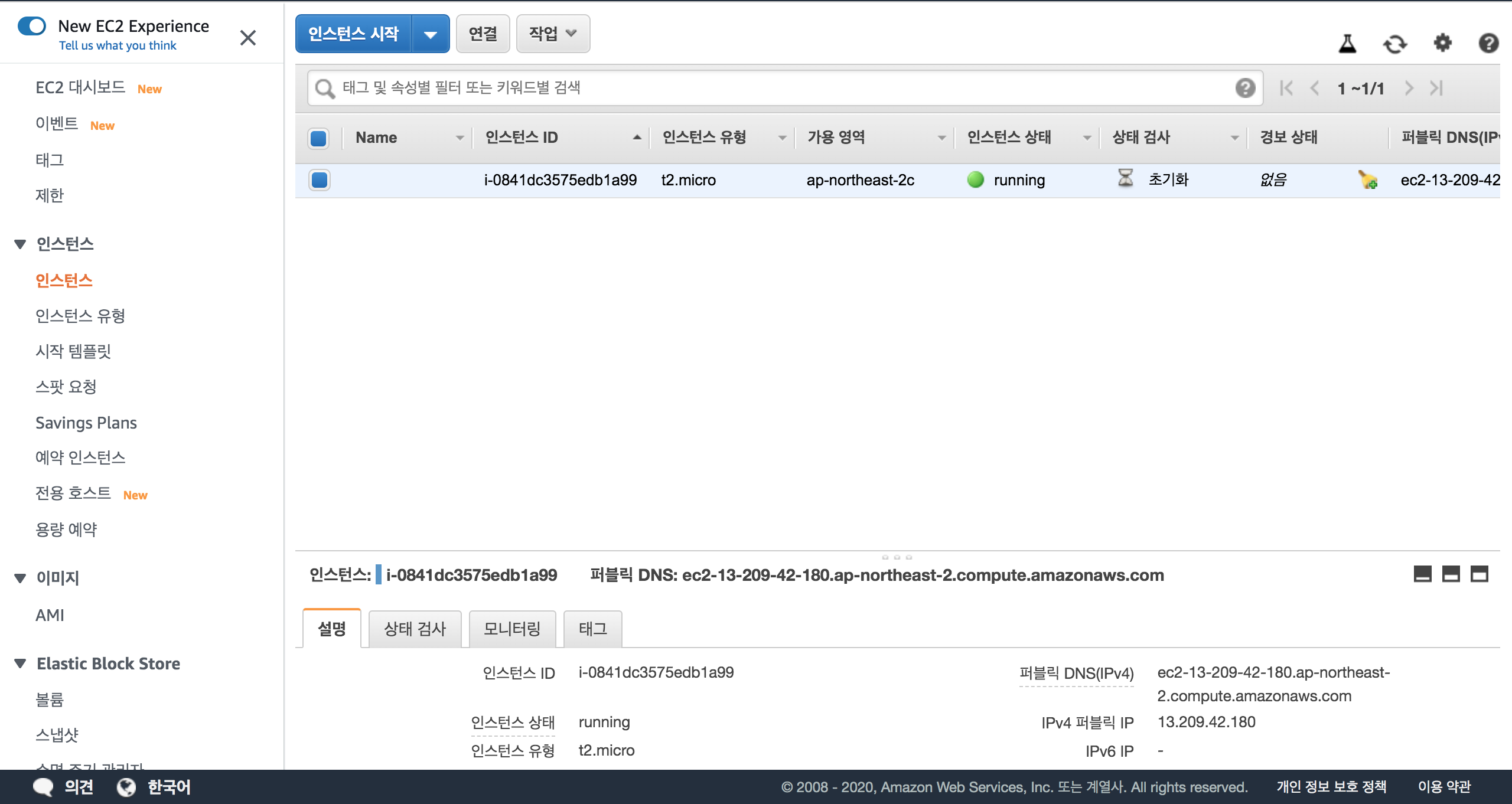Open the Tell us what you think link
This screenshot has width=1512, height=804.
(118, 45)
